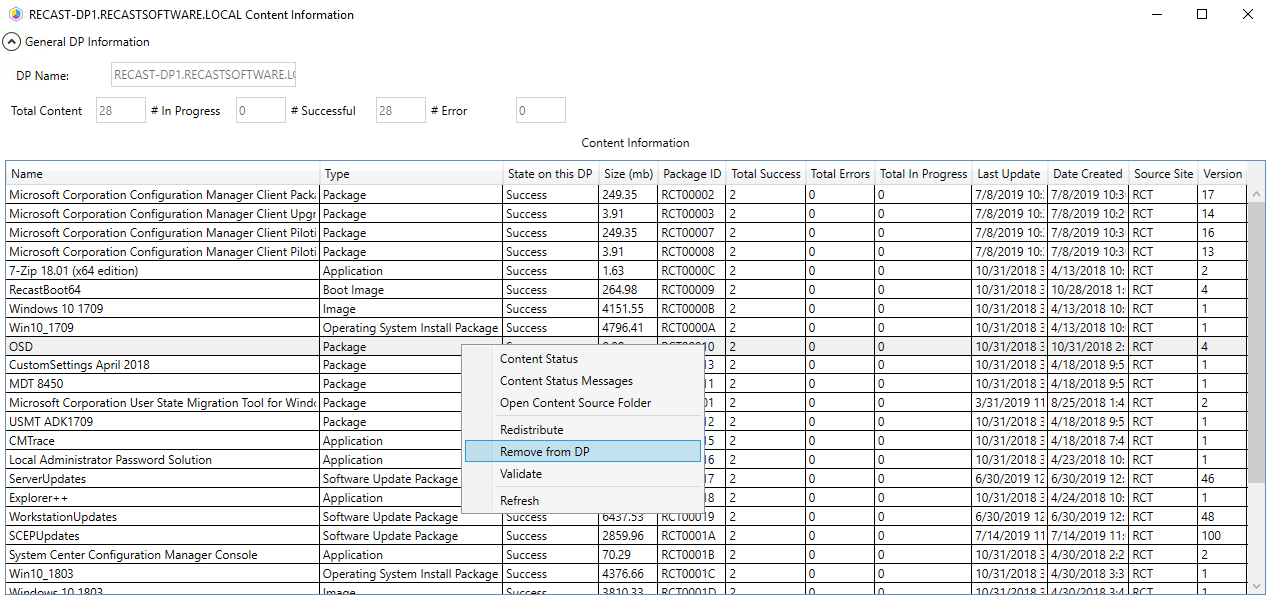Sort by Package ID column header
The image size is (1270, 600).
tap(692, 174)
